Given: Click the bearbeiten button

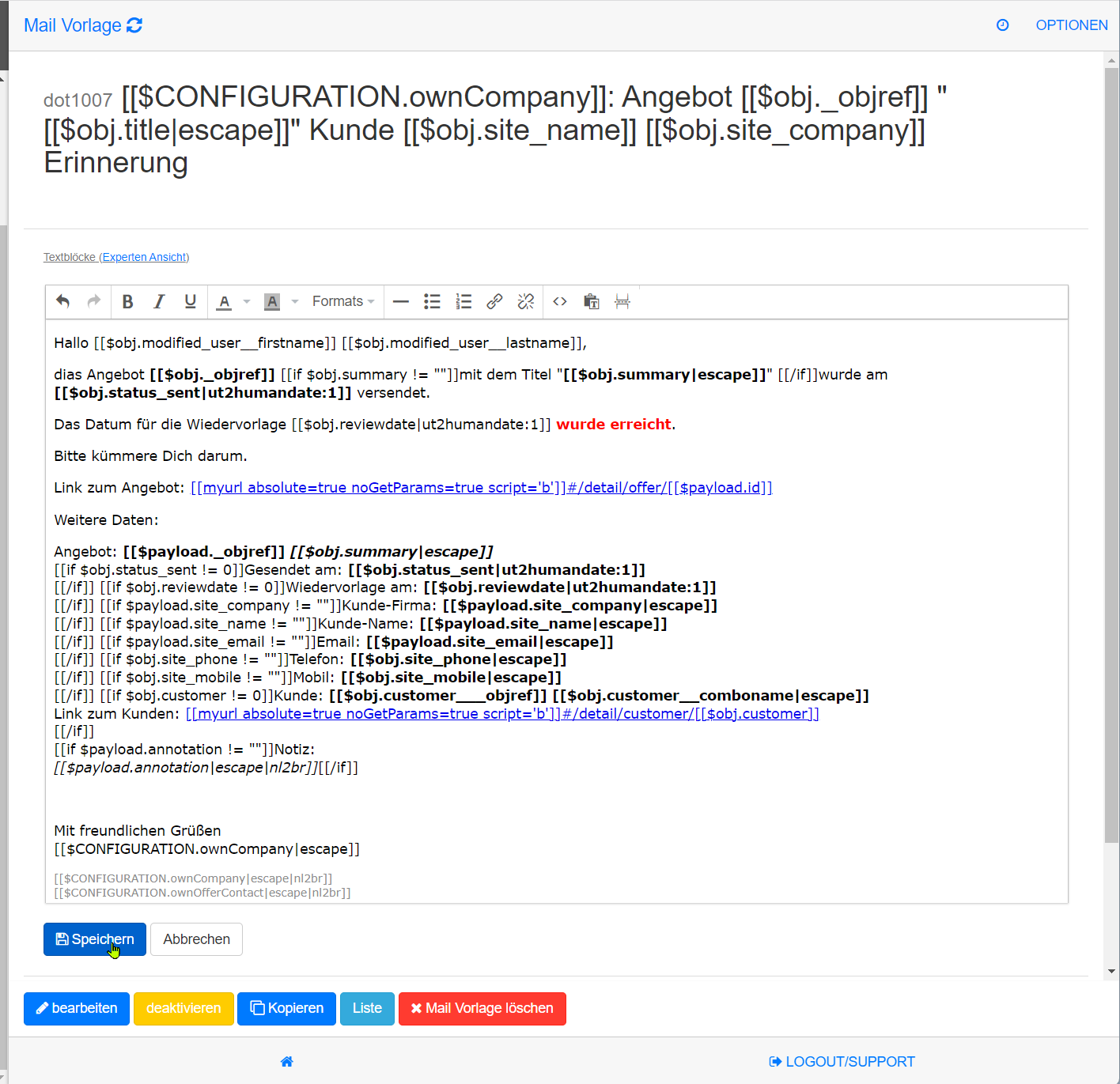Looking at the screenshot, I should tap(77, 1009).
